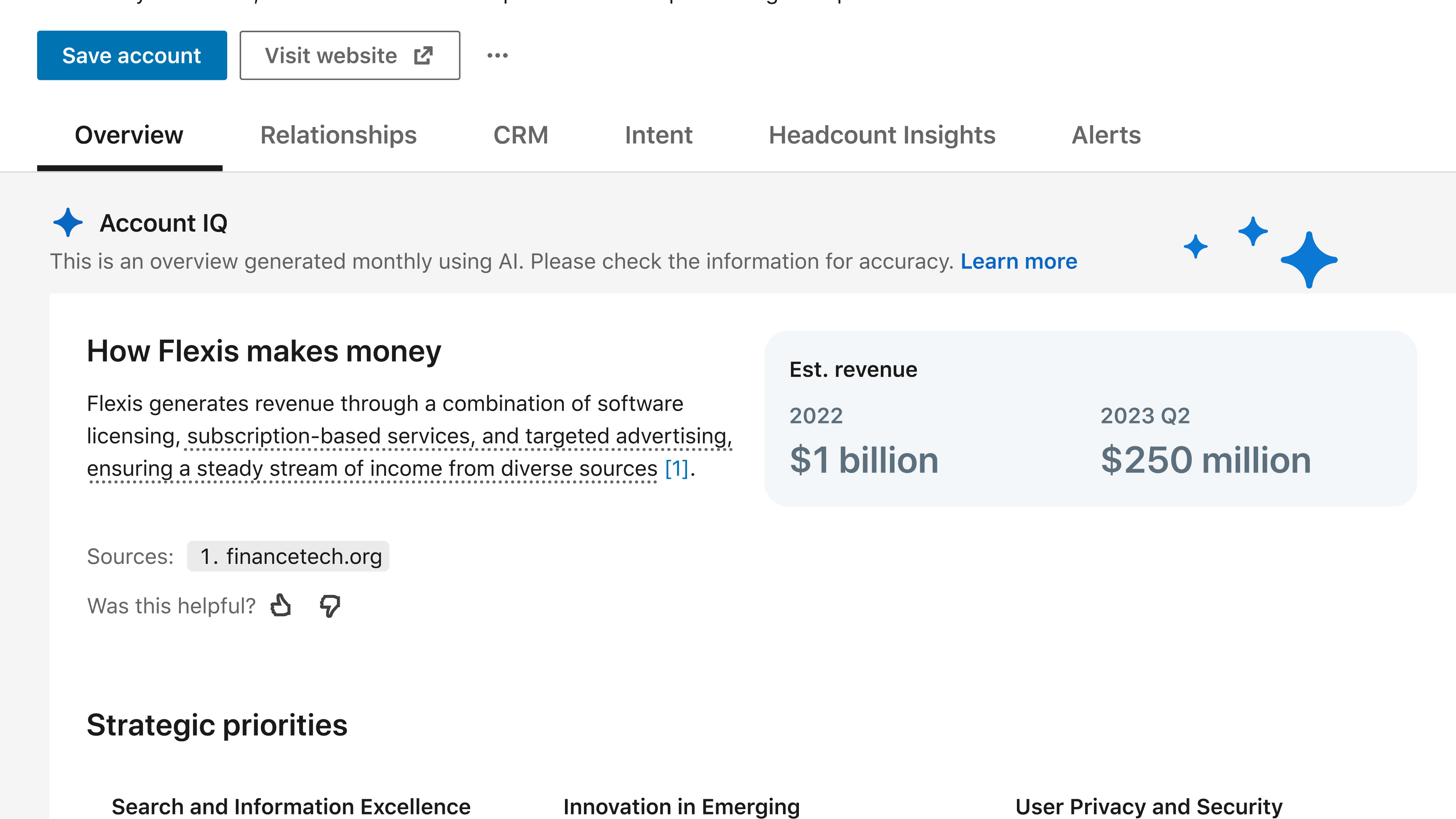Select the Intent tab
Image resolution: width=1456 pixels, height=819 pixels.
(659, 135)
